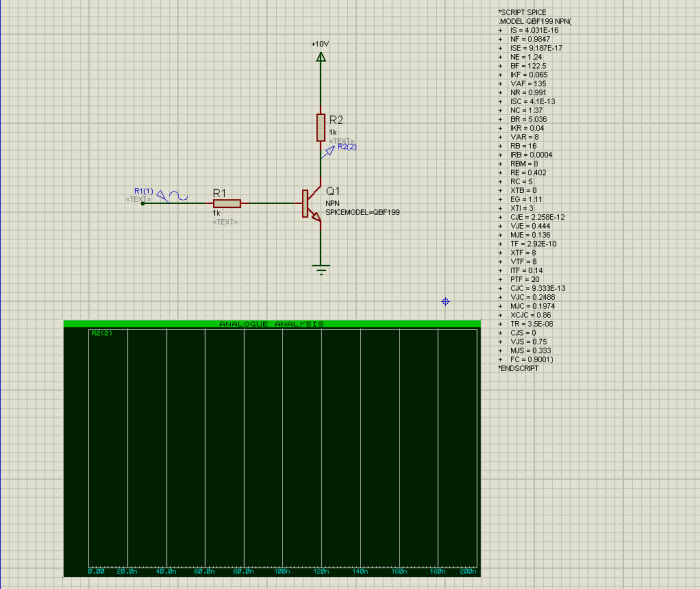Click the IS = 4.031E-16 parameter line
700x589 pixels.
pos(528,30)
